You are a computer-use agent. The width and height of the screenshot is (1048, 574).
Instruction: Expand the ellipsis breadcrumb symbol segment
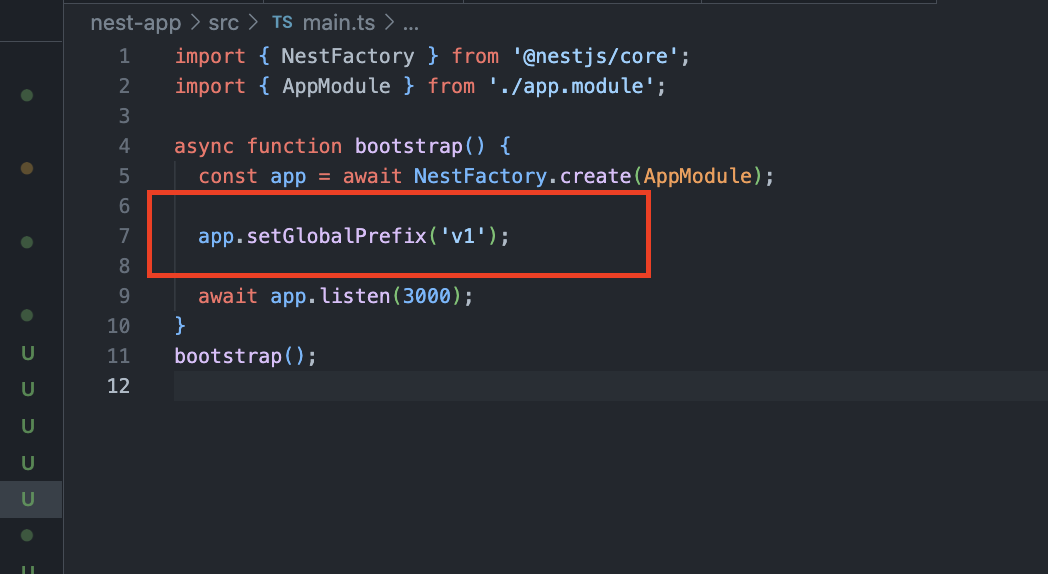pyautogui.click(x=410, y=24)
